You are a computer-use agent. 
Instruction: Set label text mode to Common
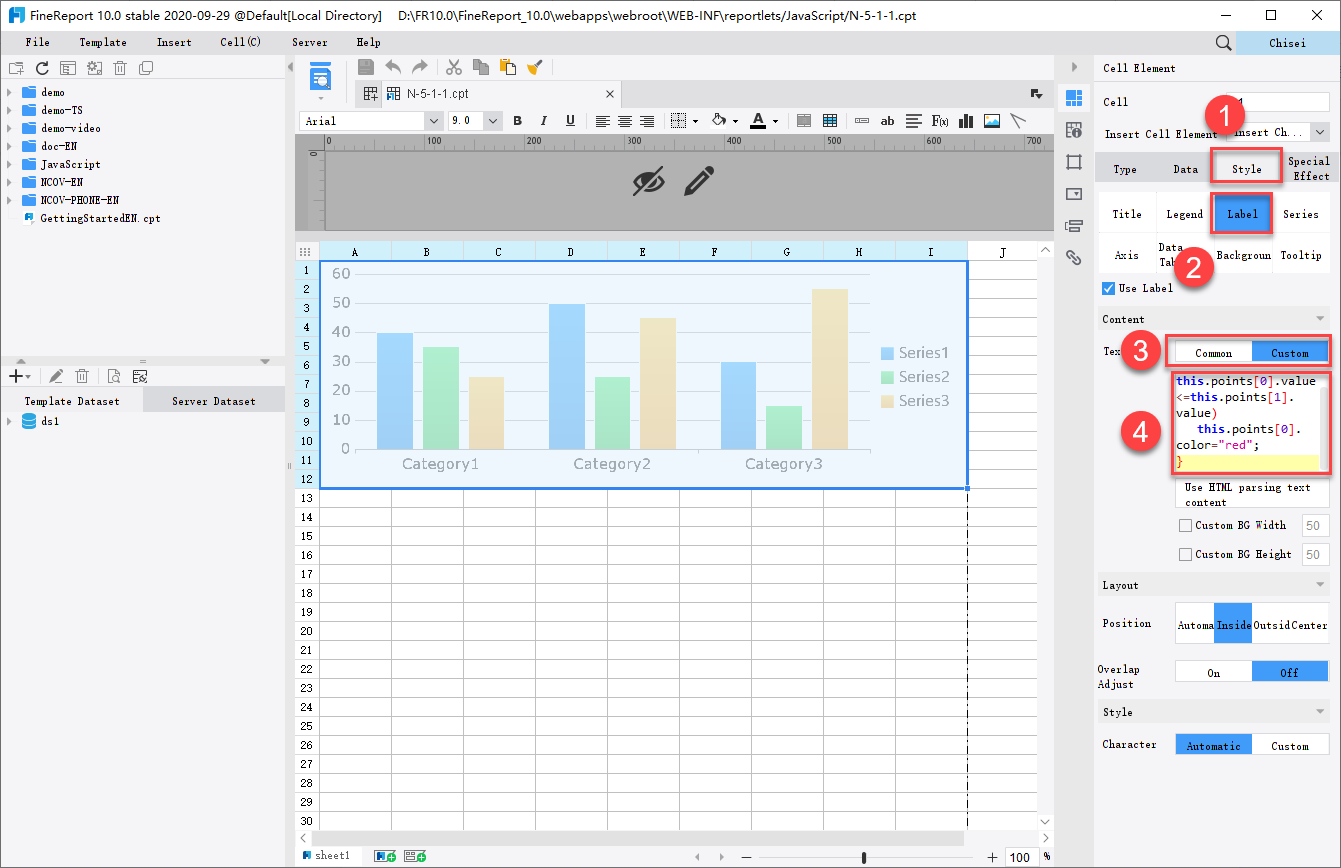pos(1213,353)
